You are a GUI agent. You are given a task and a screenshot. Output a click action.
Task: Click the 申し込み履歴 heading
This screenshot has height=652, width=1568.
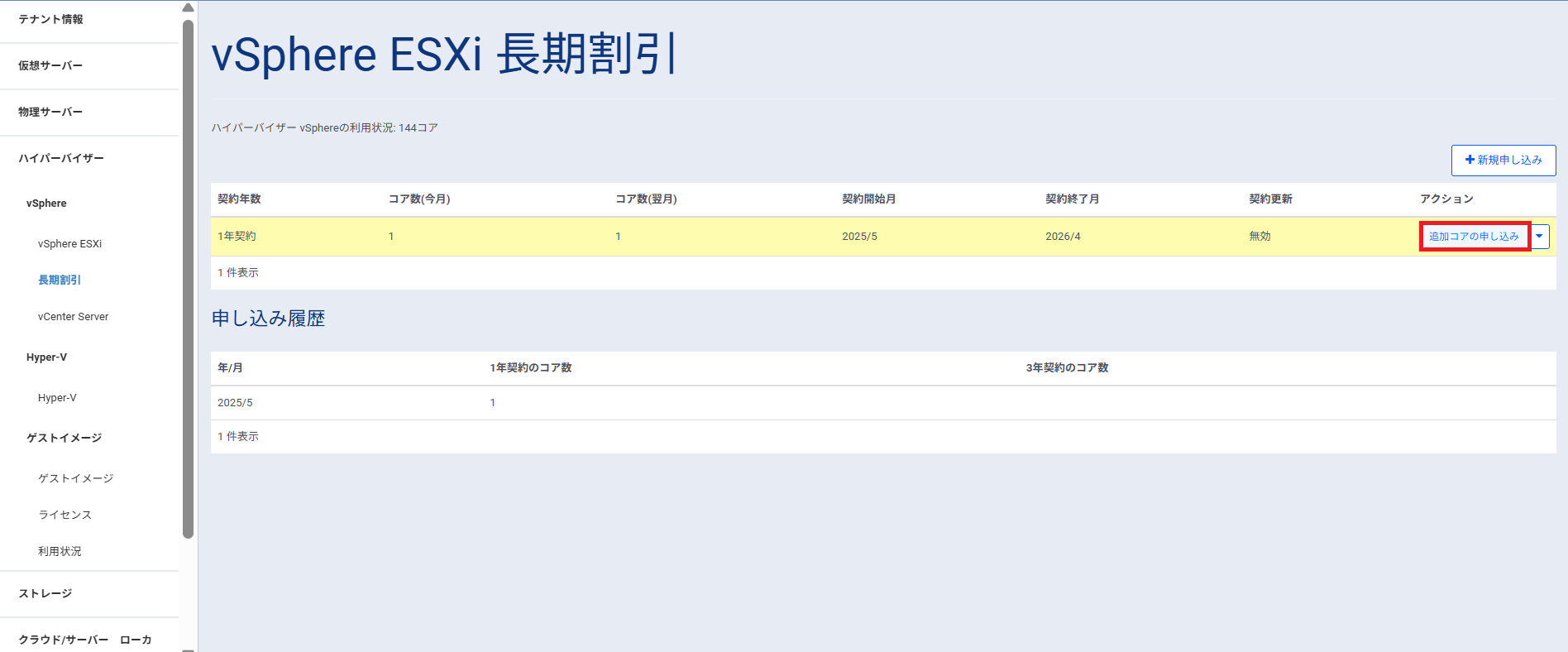click(x=268, y=319)
